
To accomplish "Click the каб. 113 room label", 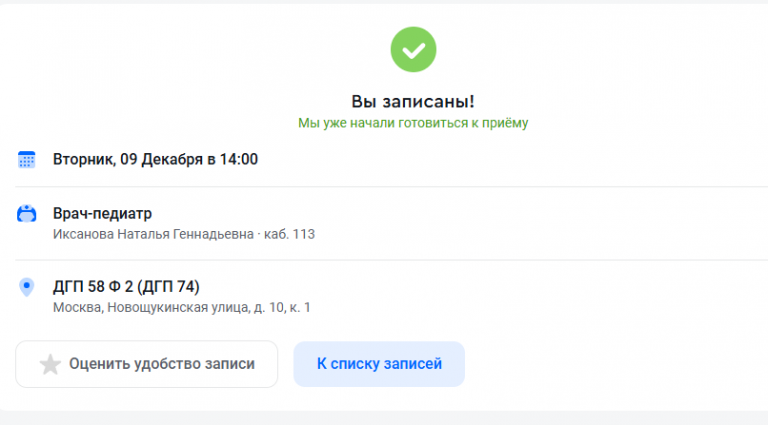I will point(289,234).
